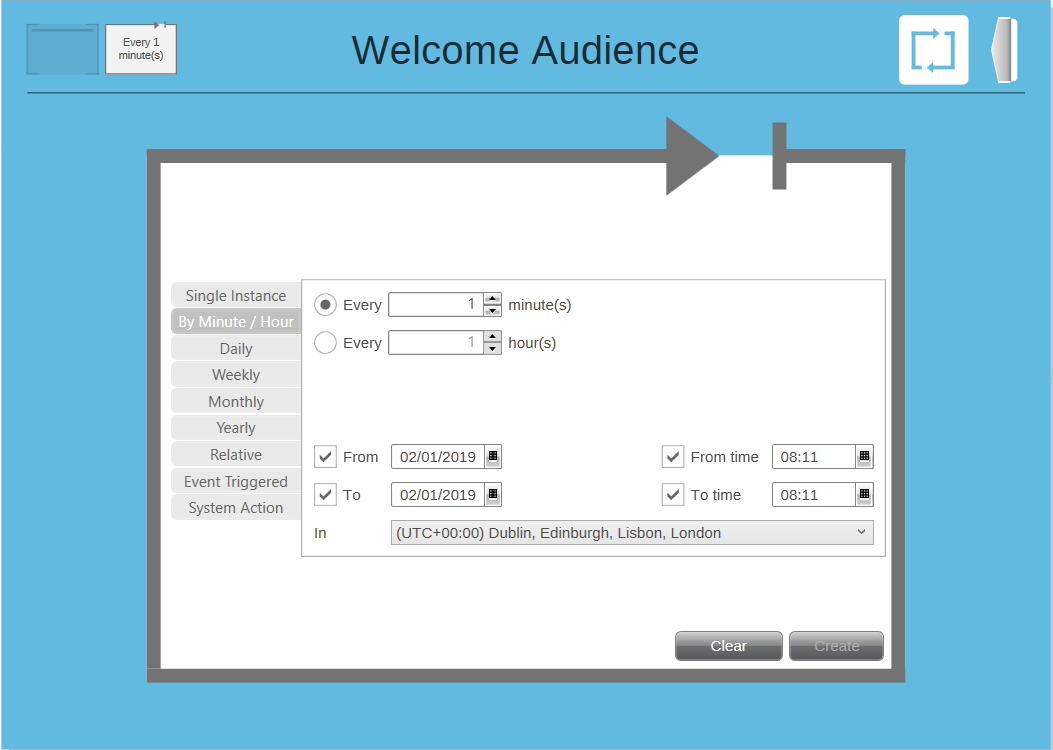Select the By Minute / Hour tab
Image resolution: width=1053 pixels, height=750 pixels.
click(236, 322)
